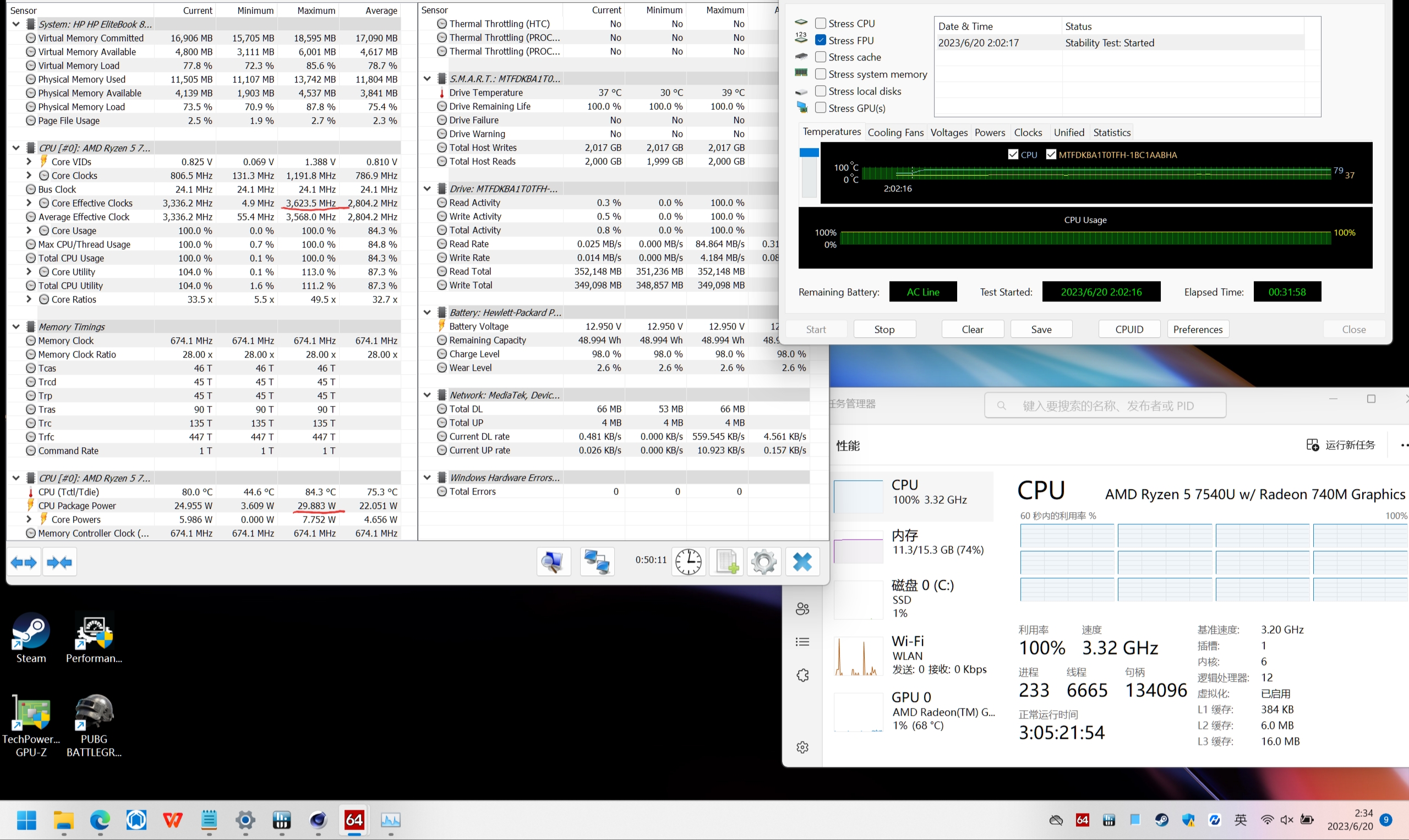Click the shrink columns arrows icon
The image size is (1409, 840).
point(59,562)
